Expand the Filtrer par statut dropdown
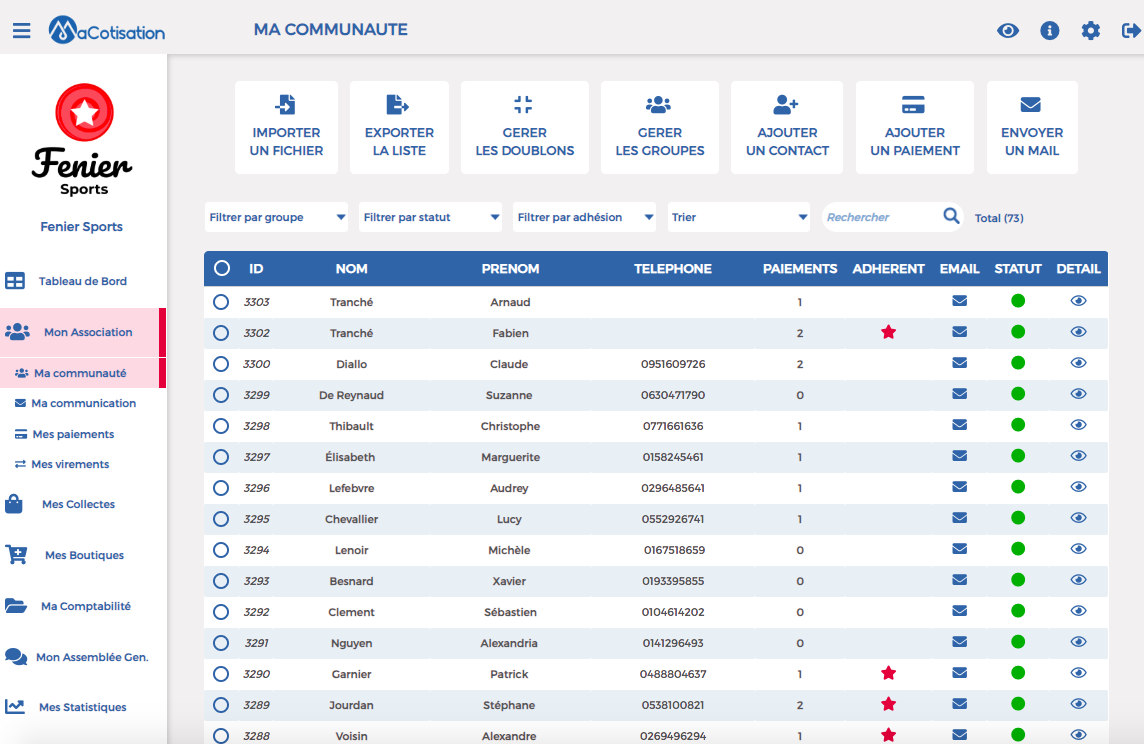Screen dimensions: 1144x744 click(430, 217)
